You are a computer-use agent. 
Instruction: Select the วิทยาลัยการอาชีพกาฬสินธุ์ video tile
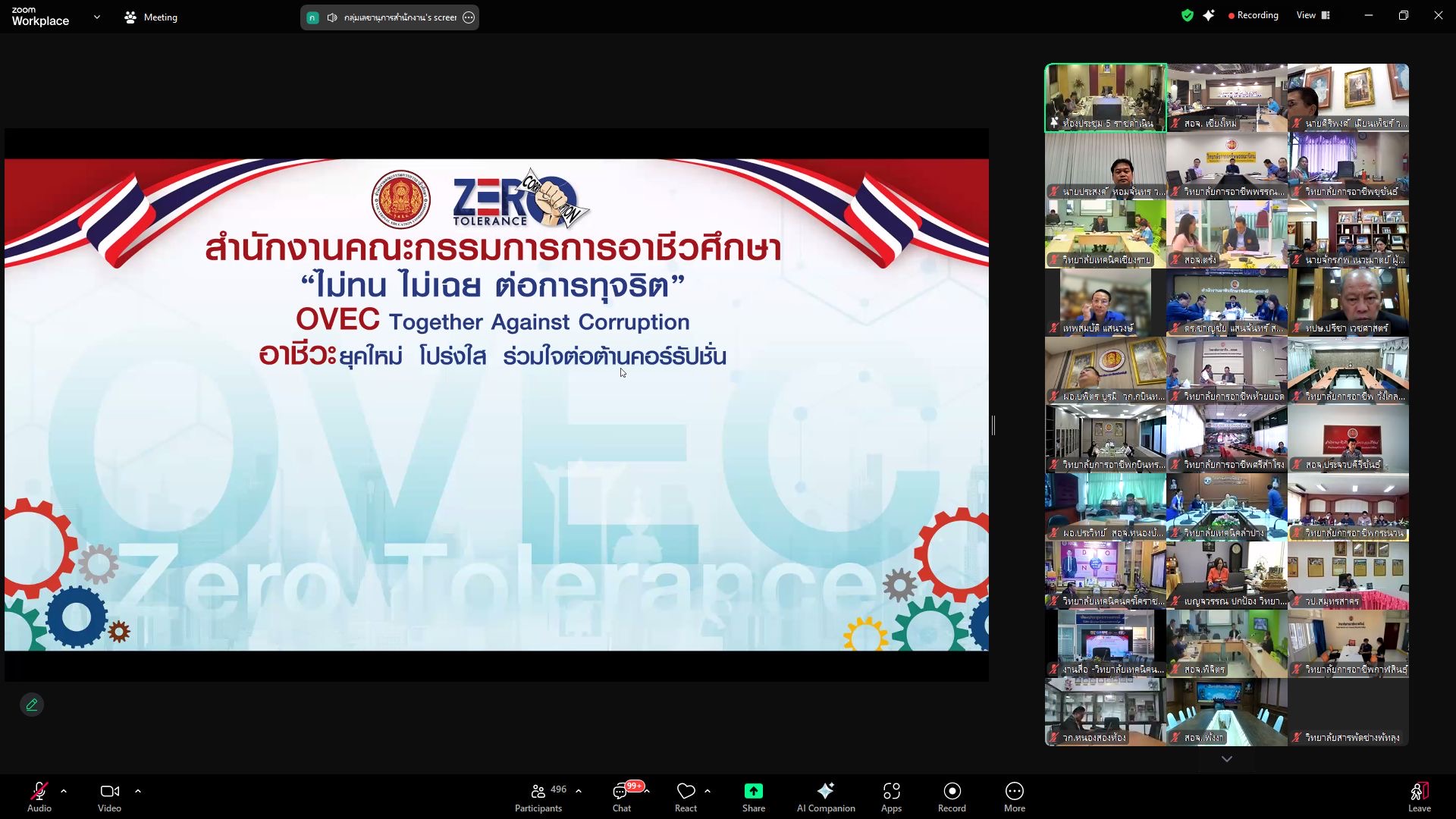click(x=1348, y=644)
